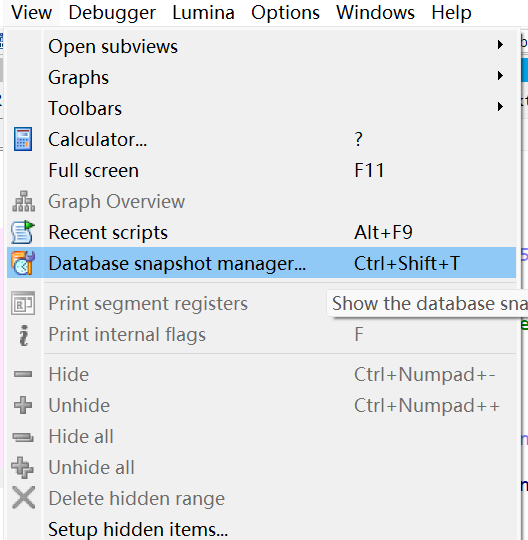This screenshot has width=528, height=540.
Task: Expand the Open subviews submenu arrow
Action: tap(500, 45)
